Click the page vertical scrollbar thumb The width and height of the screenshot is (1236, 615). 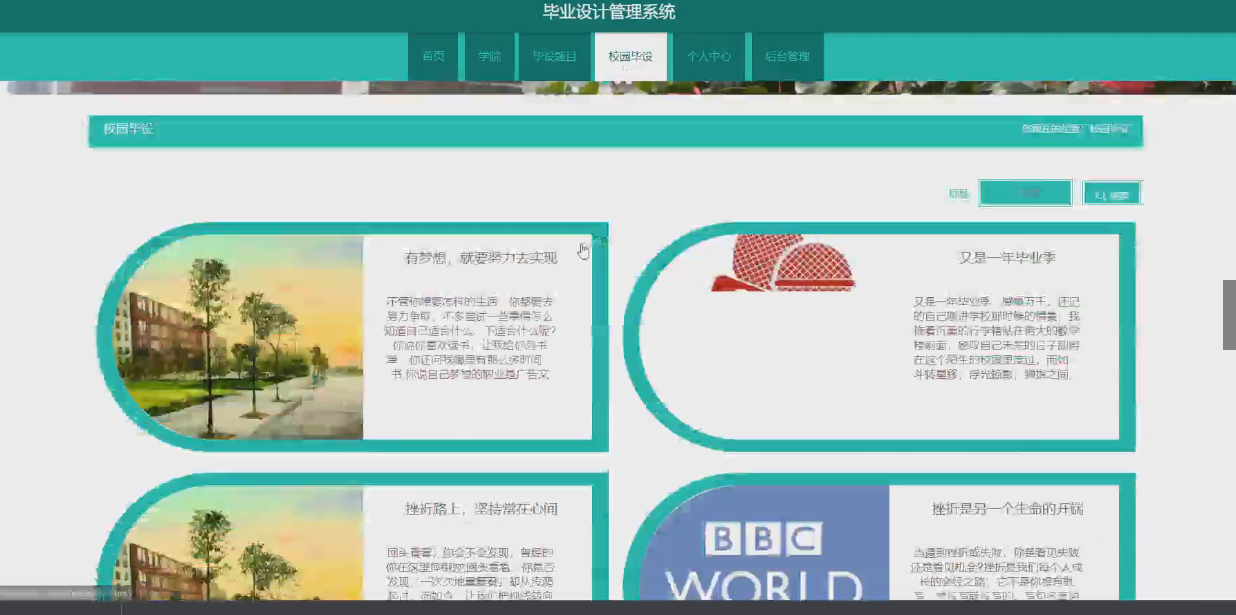point(1229,315)
